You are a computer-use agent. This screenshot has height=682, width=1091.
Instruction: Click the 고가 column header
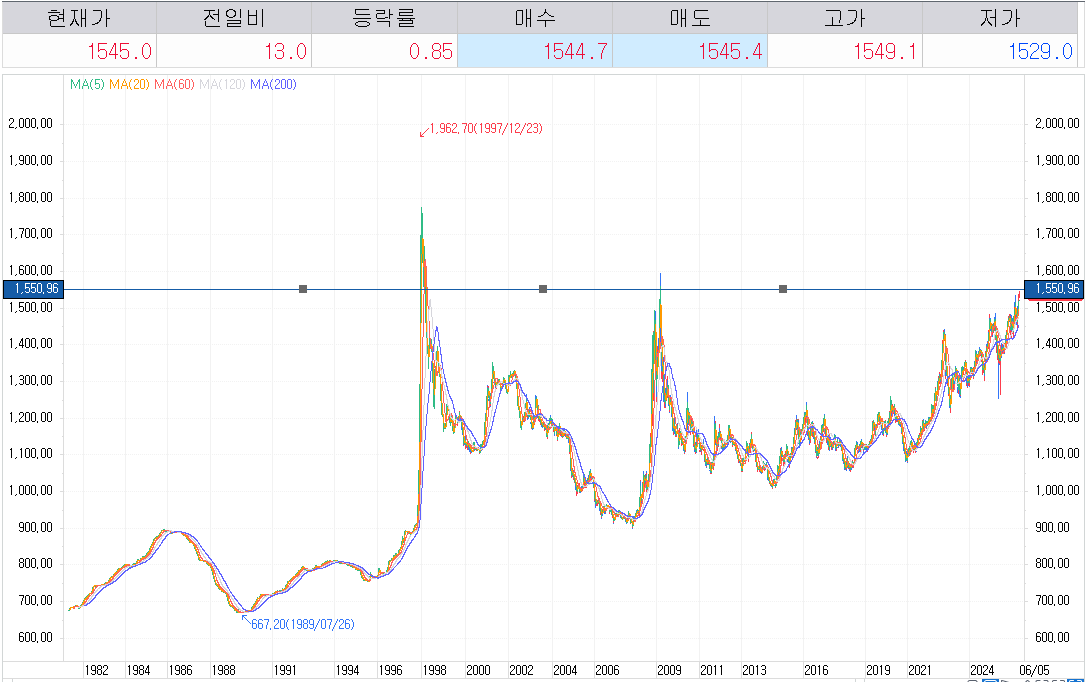click(845, 17)
